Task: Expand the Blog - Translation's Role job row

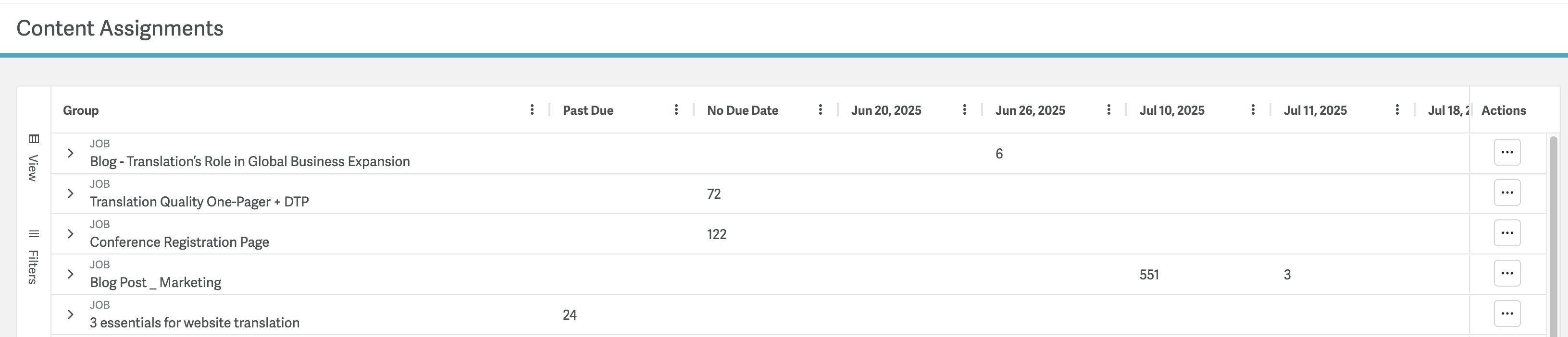Action: pos(71,153)
